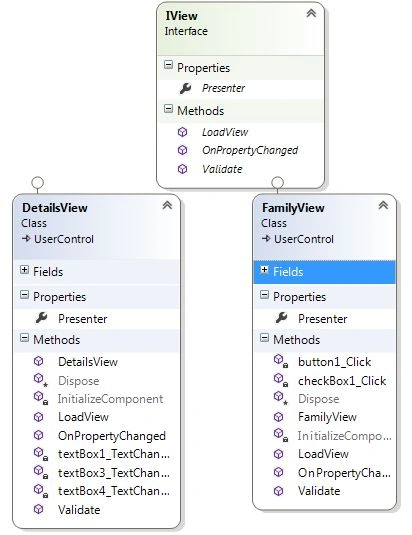
Task: Select the OnPropertyChanged method in IView
Action: [250, 150]
